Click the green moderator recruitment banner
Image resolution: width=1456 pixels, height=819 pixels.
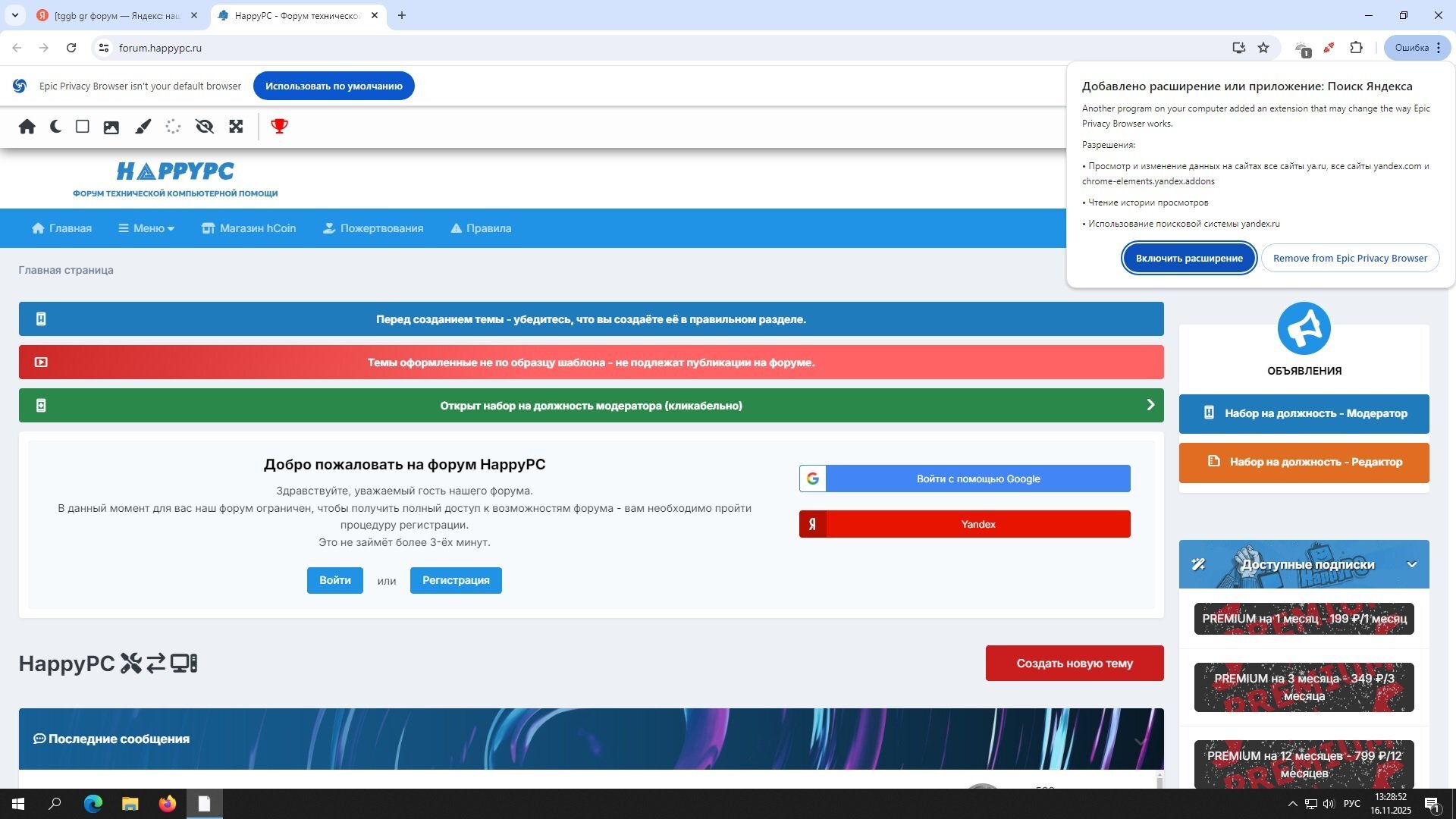click(x=591, y=406)
